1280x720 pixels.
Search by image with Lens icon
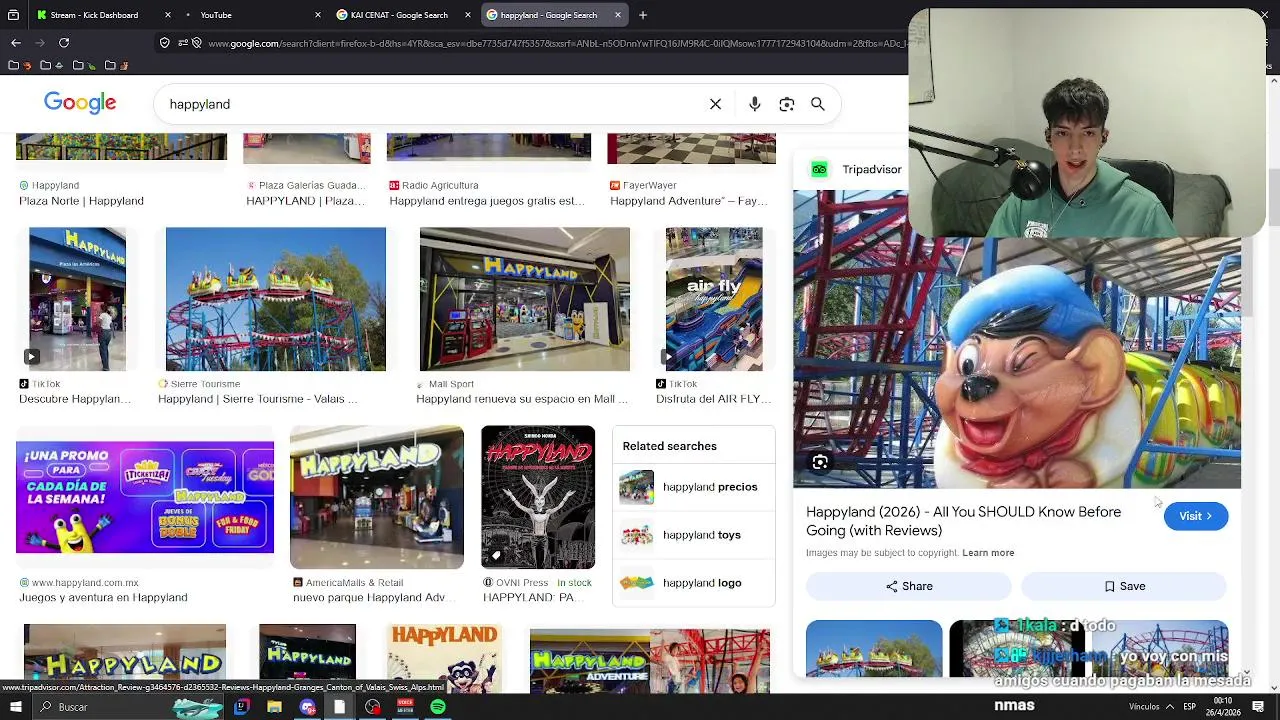click(x=787, y=104)
